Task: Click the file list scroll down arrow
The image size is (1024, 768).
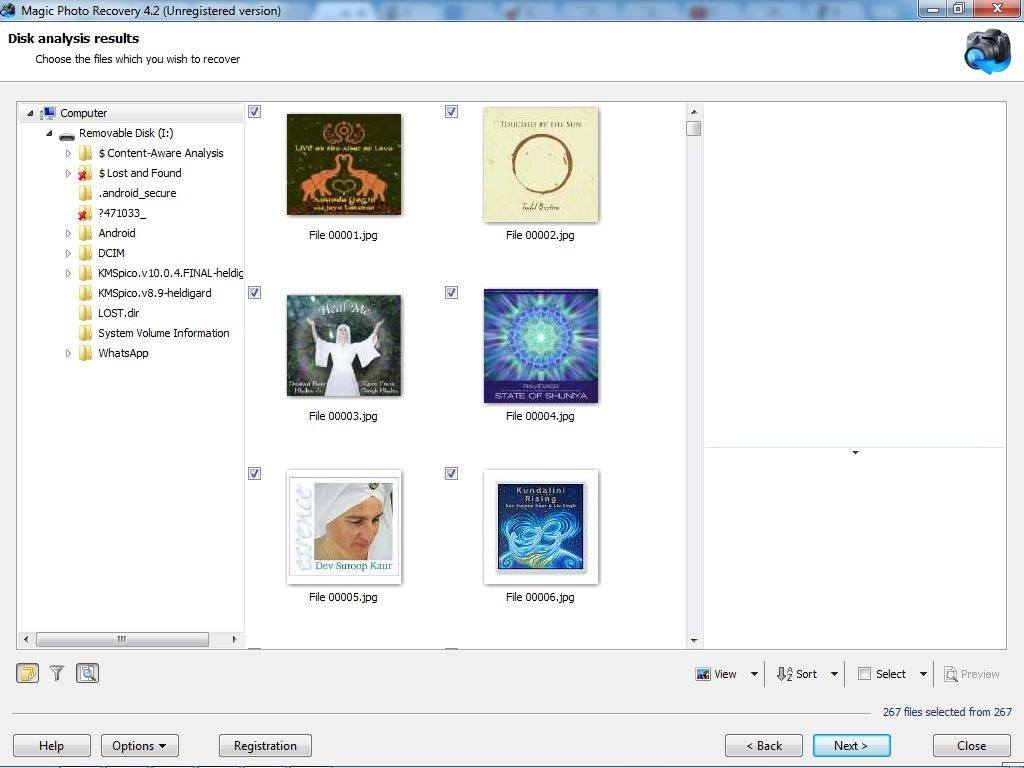Action: [694, 641]
